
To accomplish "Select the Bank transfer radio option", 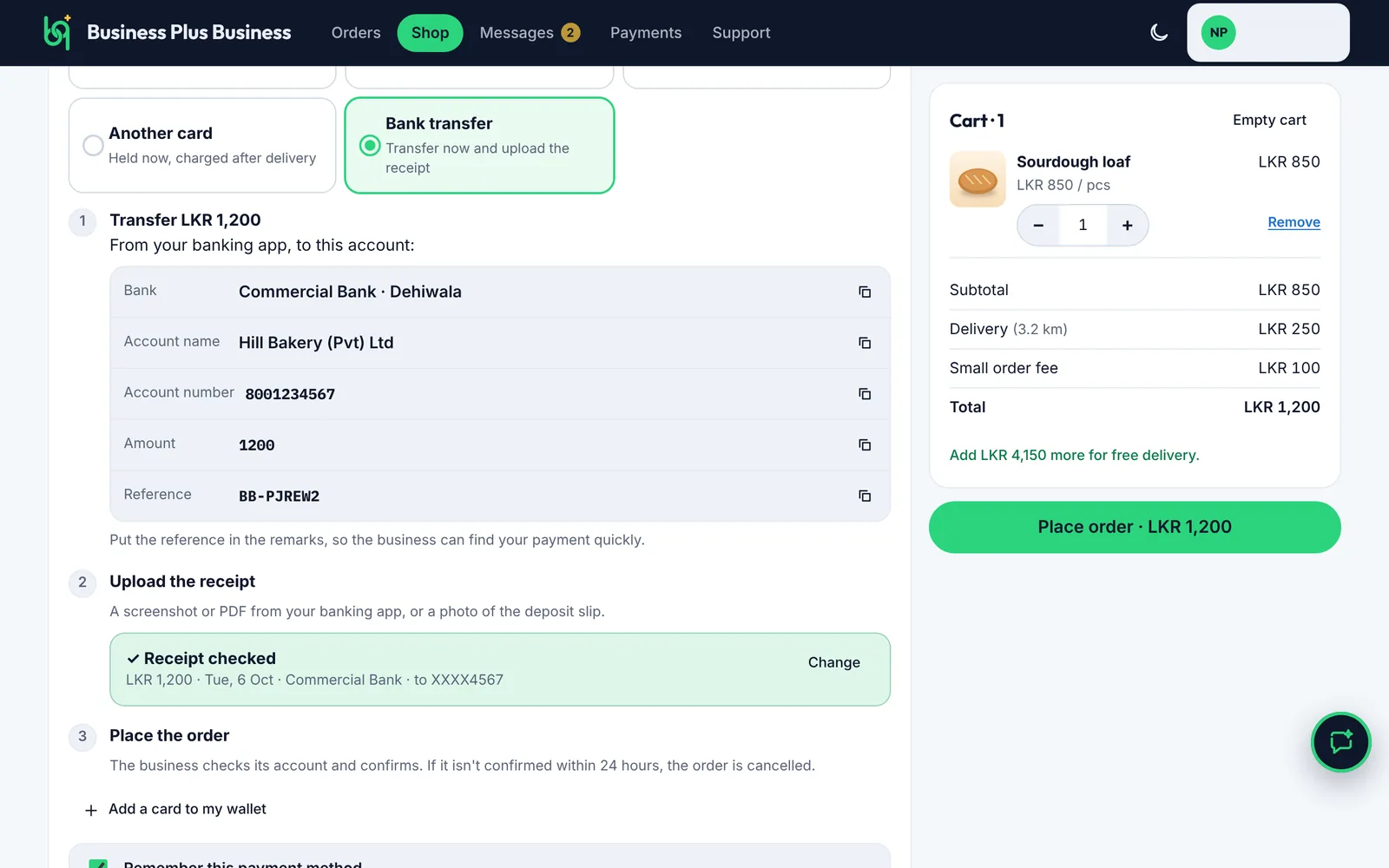I will click(370, 145).
